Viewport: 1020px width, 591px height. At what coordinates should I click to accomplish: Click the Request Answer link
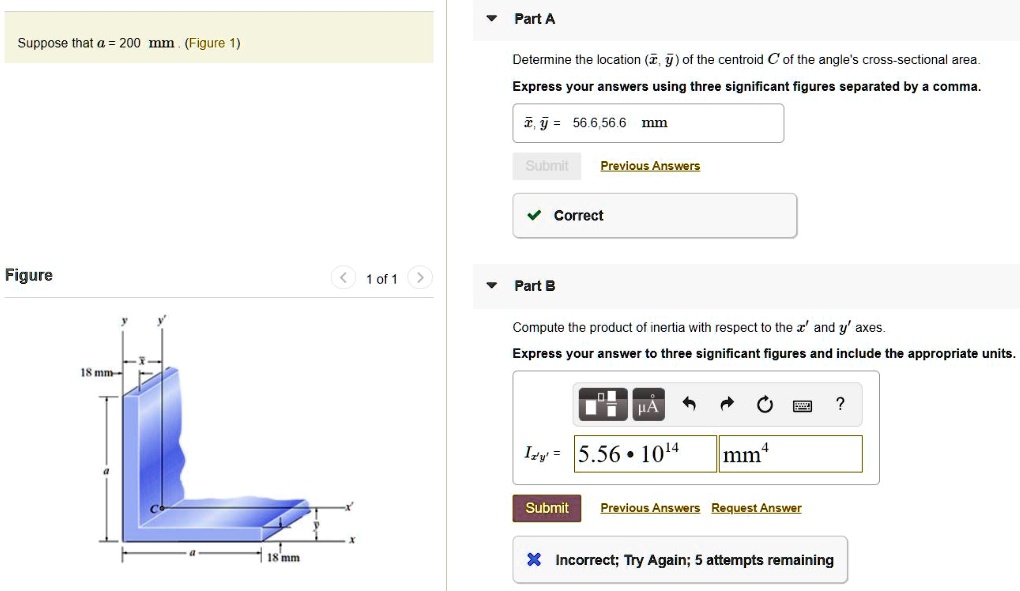[x=755, y=508]
